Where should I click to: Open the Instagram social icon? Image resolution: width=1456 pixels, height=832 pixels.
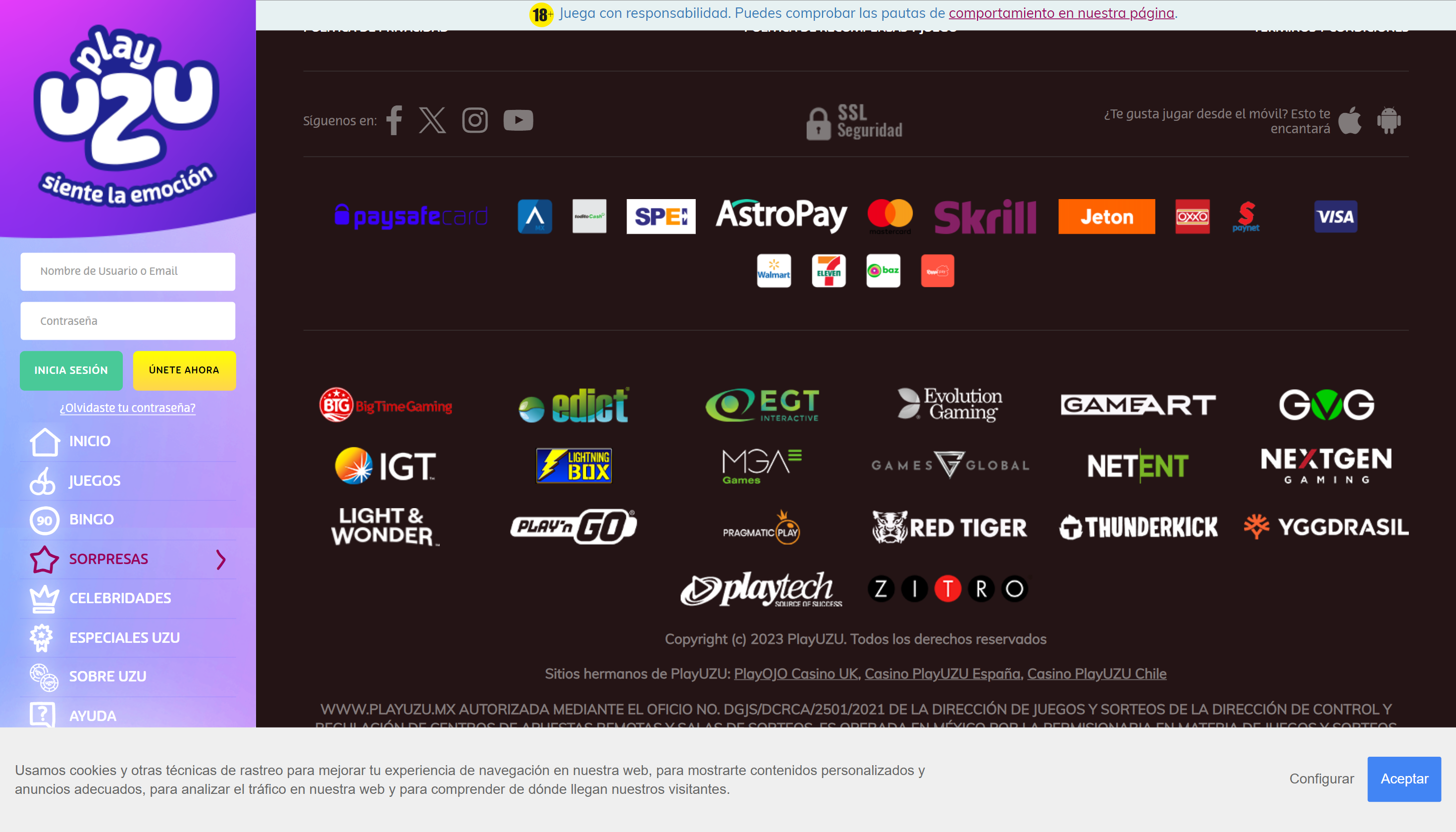475,120
